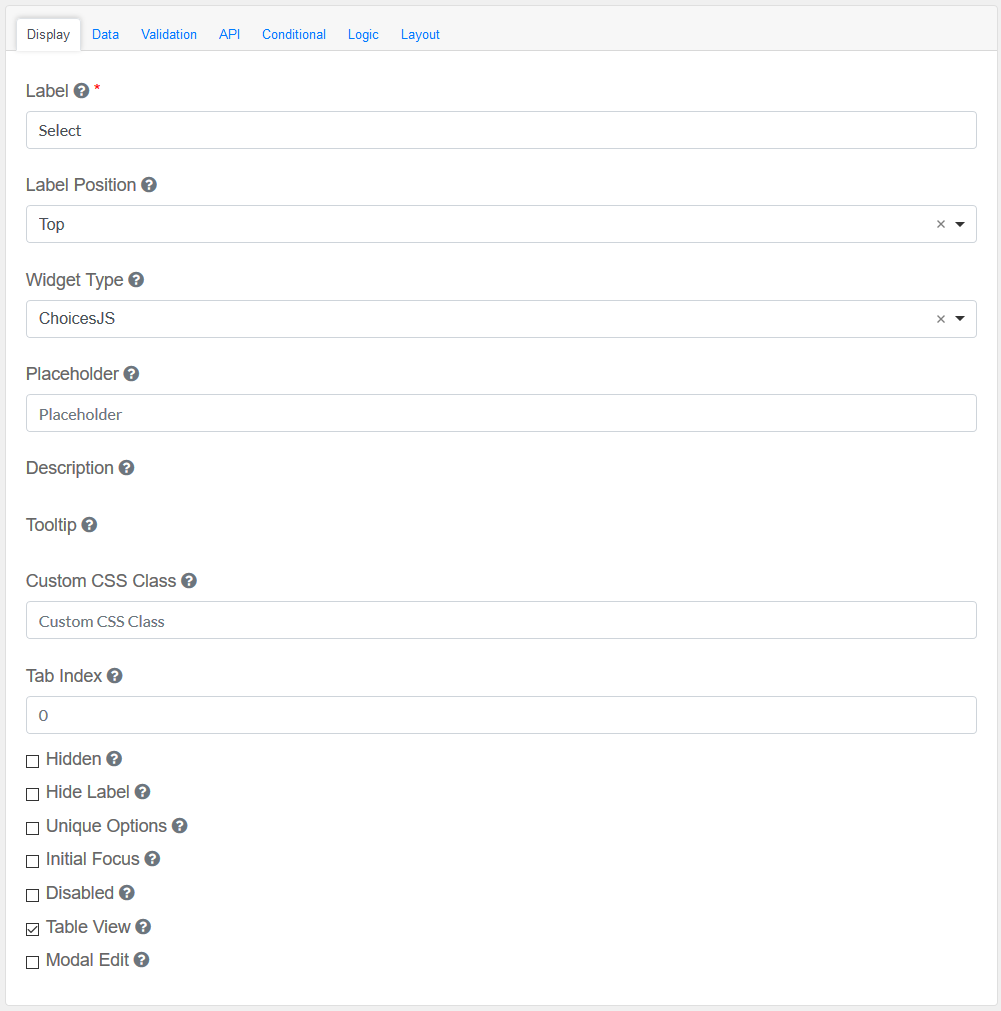
Task: Click help icon next to Label
Action: click(x=82, y=91)
